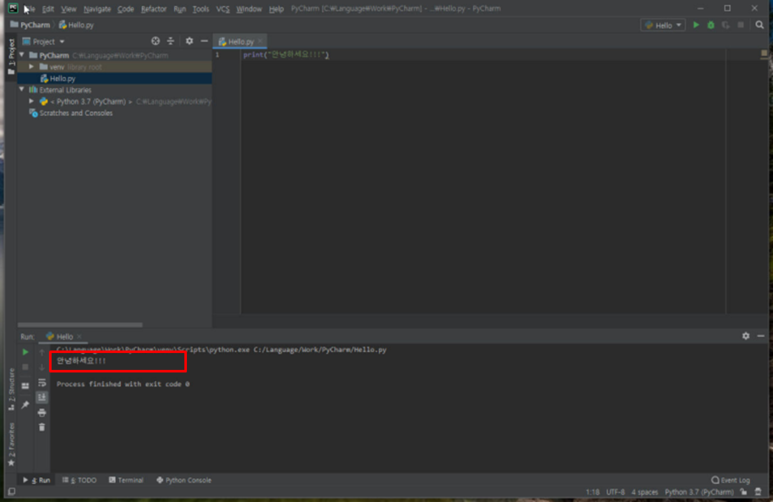Image resolution: width=773 pixels, height=502 pixels.
Task: Click UTF-8 encoding in status bar
Action: pyautogui.click(x=615, y=492)
